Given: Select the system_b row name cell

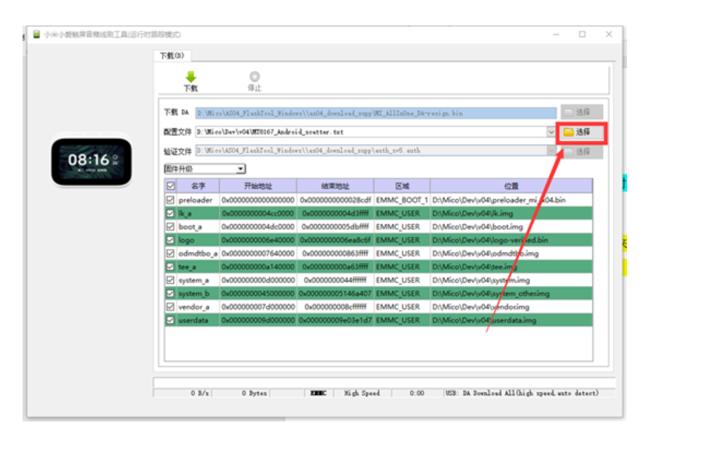Looking at the screenshot, I should 198,293.
